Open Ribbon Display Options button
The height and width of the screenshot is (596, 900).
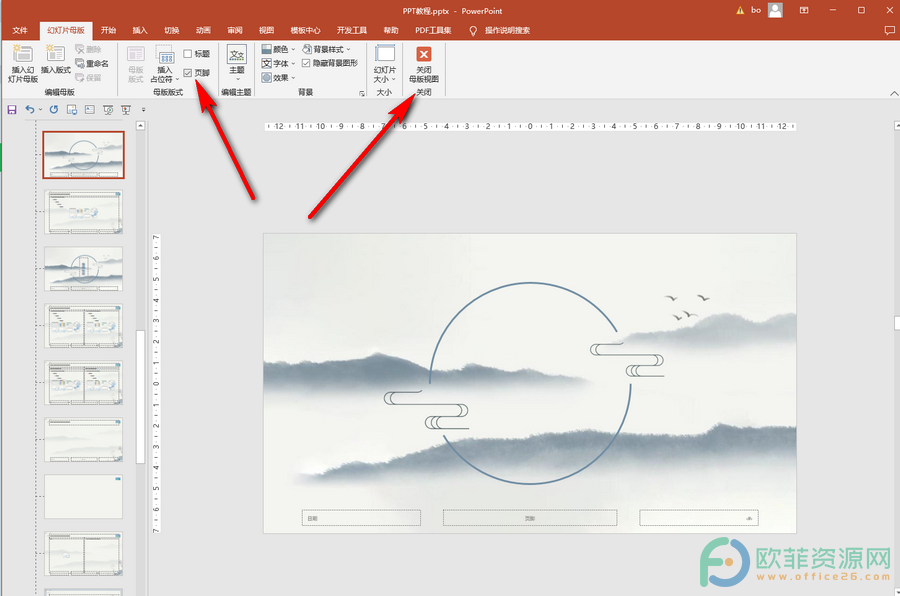click(804, 10)
